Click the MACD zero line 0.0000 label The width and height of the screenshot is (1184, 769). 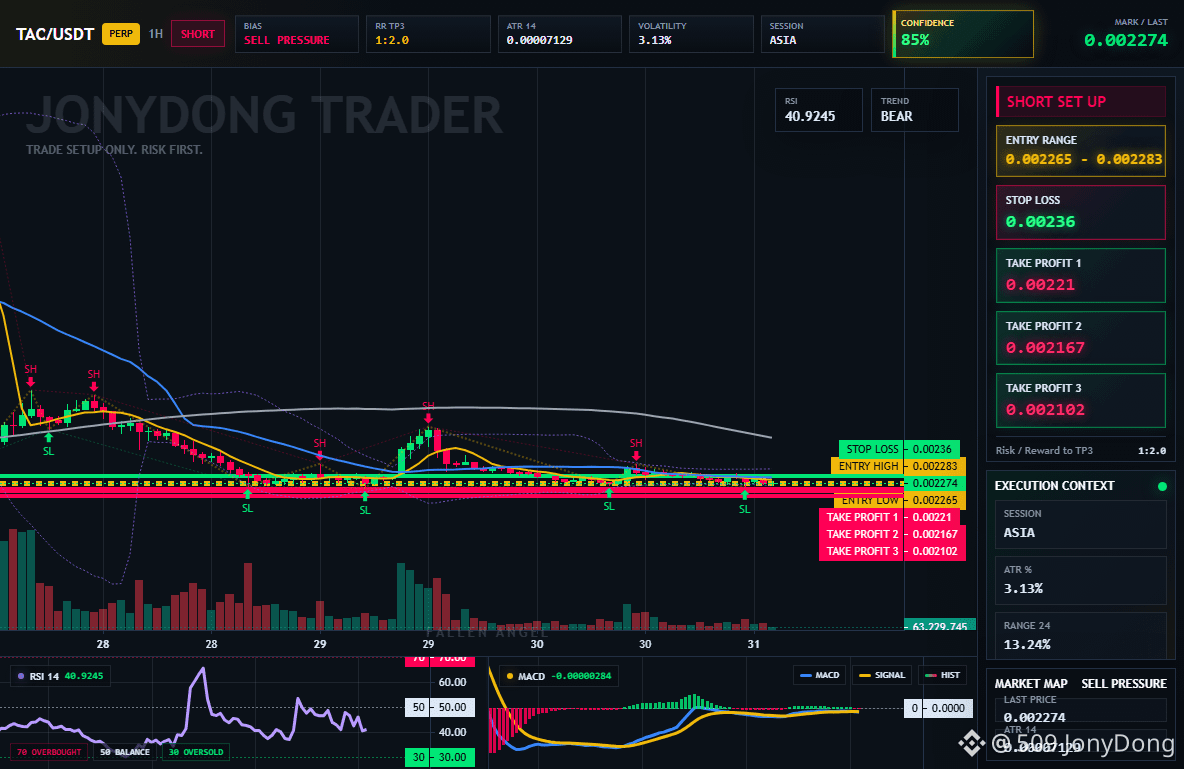coord(939,708)
